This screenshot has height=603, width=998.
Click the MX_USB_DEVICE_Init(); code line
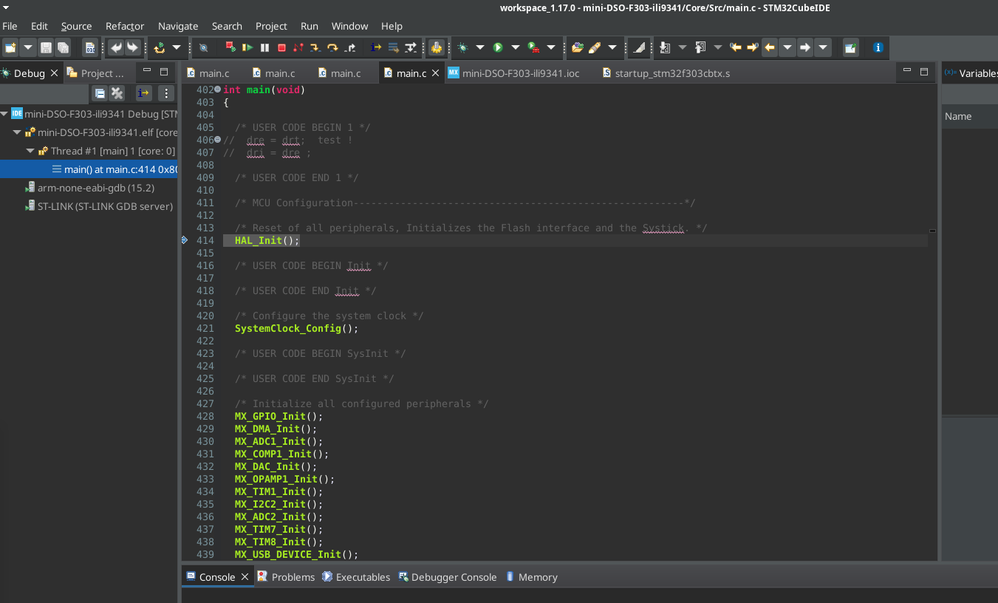[296, 555]
